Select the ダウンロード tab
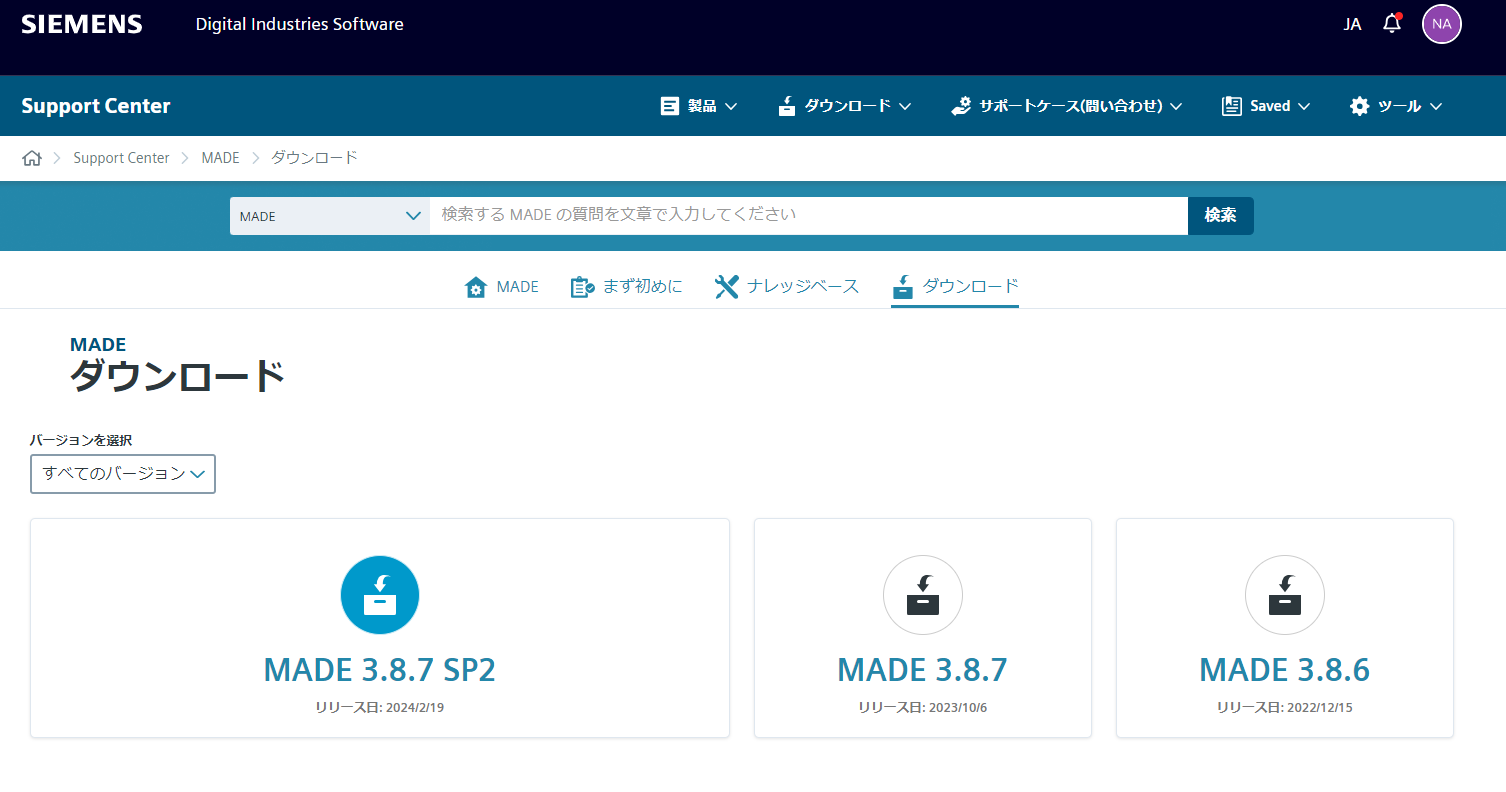The height and width of the screenshot is (792, 1506). point(955,287)
